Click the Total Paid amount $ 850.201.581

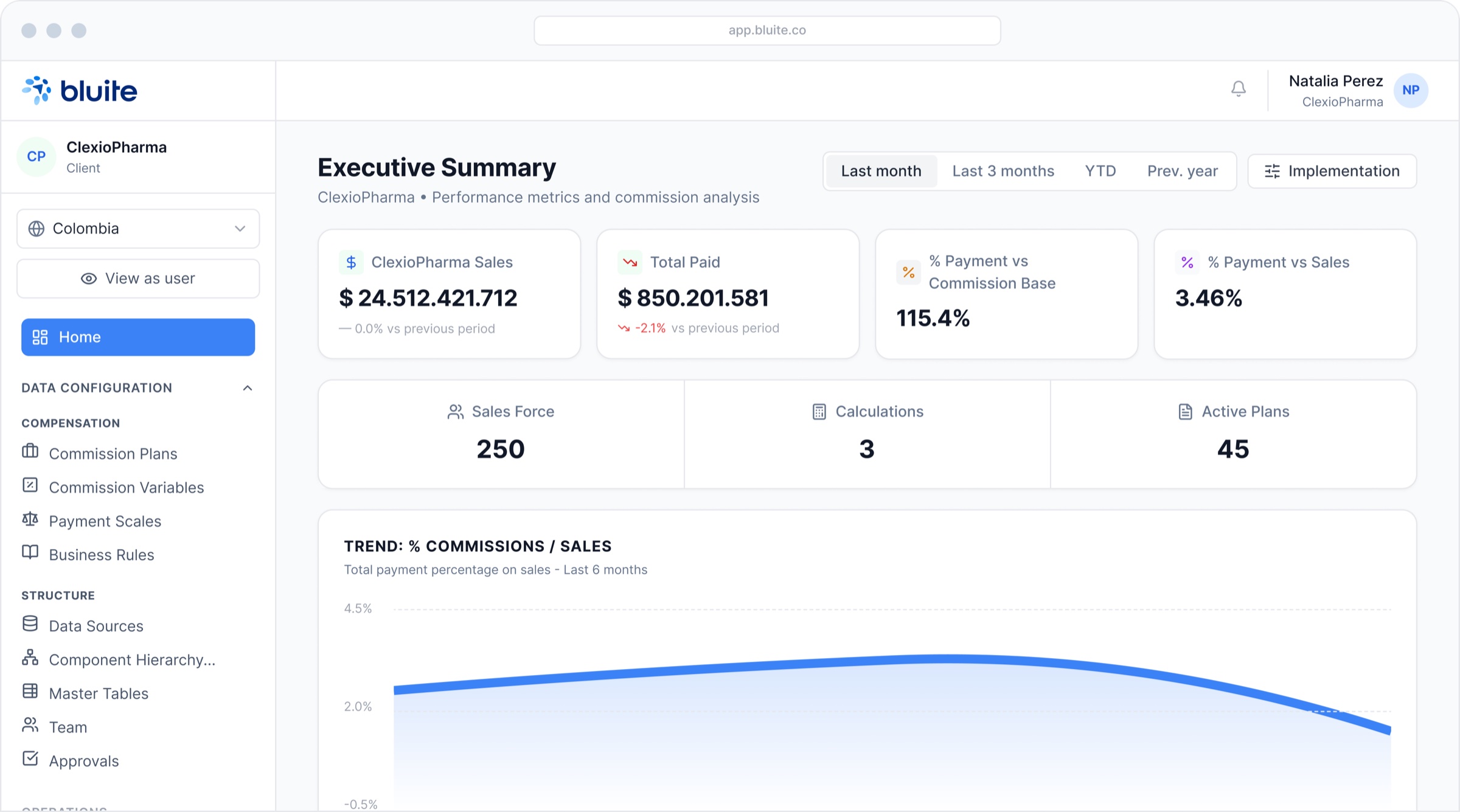[693, 298]
